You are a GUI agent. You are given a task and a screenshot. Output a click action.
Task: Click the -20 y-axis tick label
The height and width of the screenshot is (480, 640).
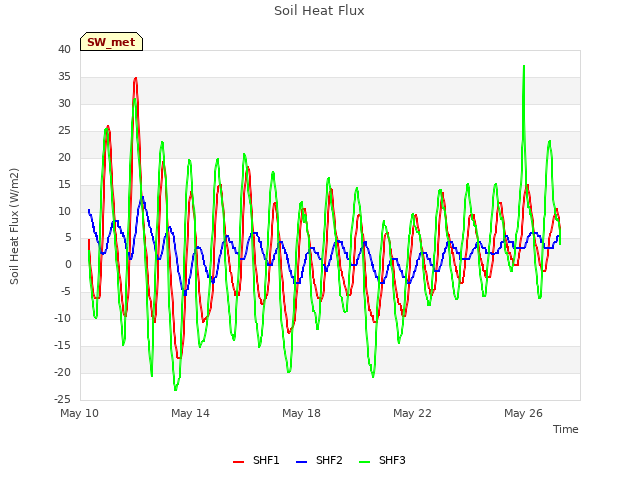point(62,372)
